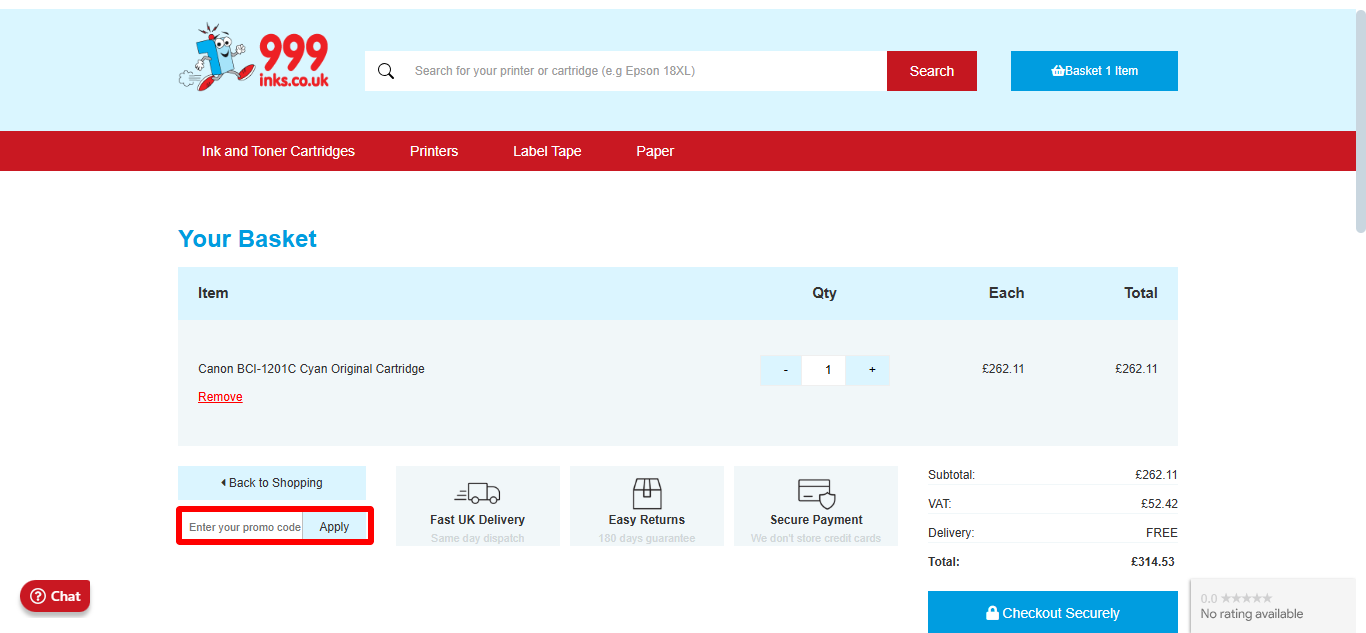
Task: Click the promo code input field
Action: 243,527
